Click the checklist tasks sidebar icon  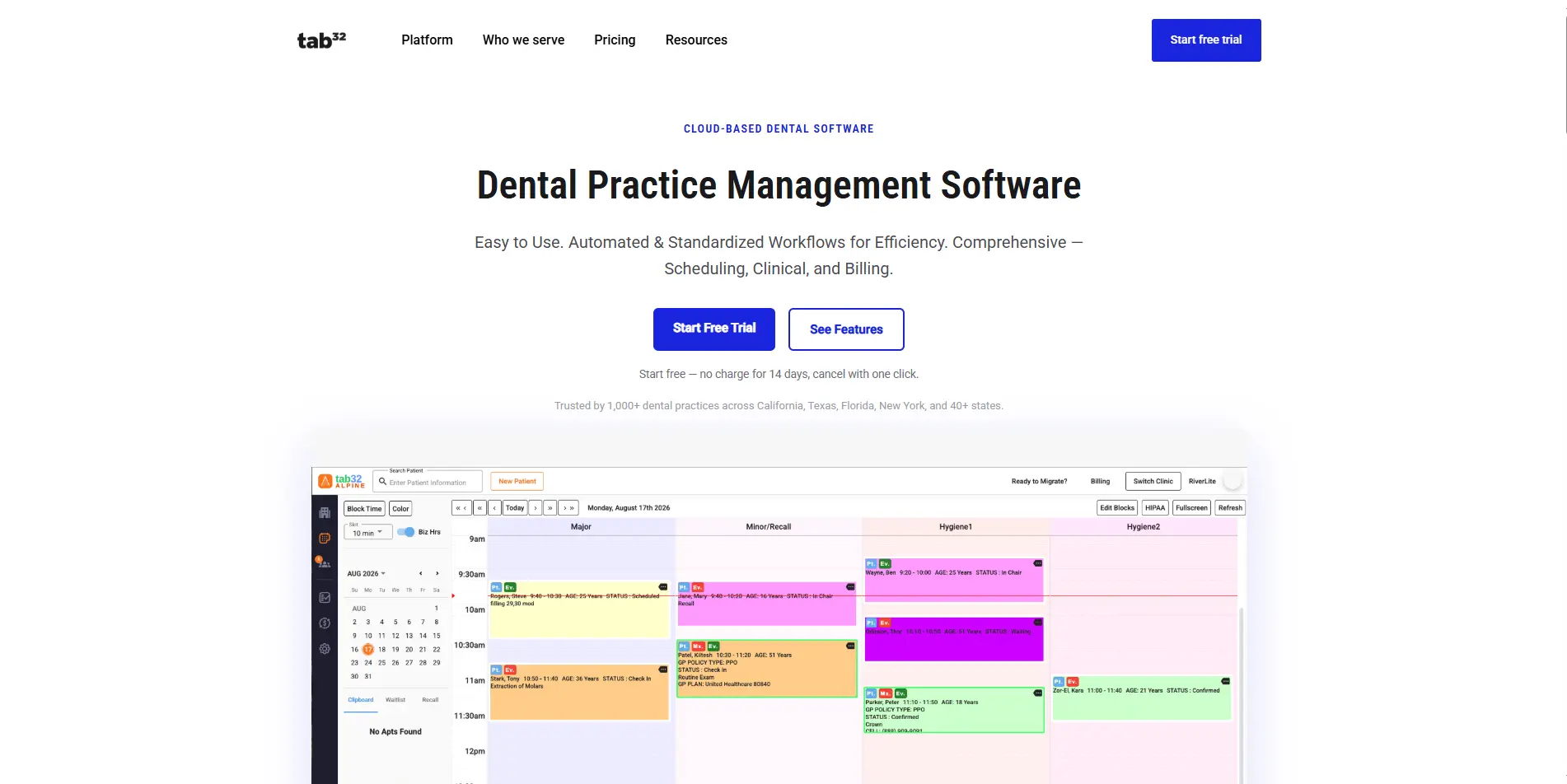click(325, 598)
